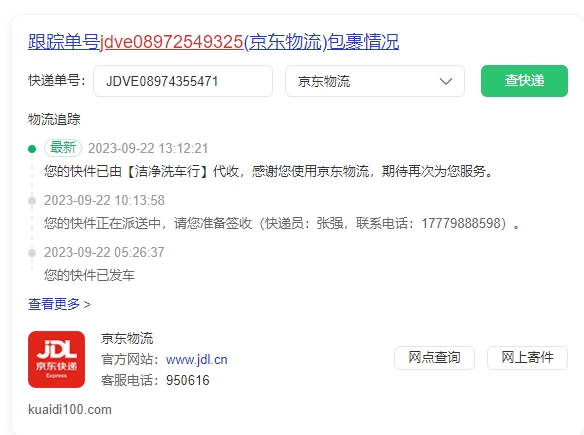This screenshot has width=584, height=435.
Task: Open the 京东物流 courier company selector
Action: point(375,81)
